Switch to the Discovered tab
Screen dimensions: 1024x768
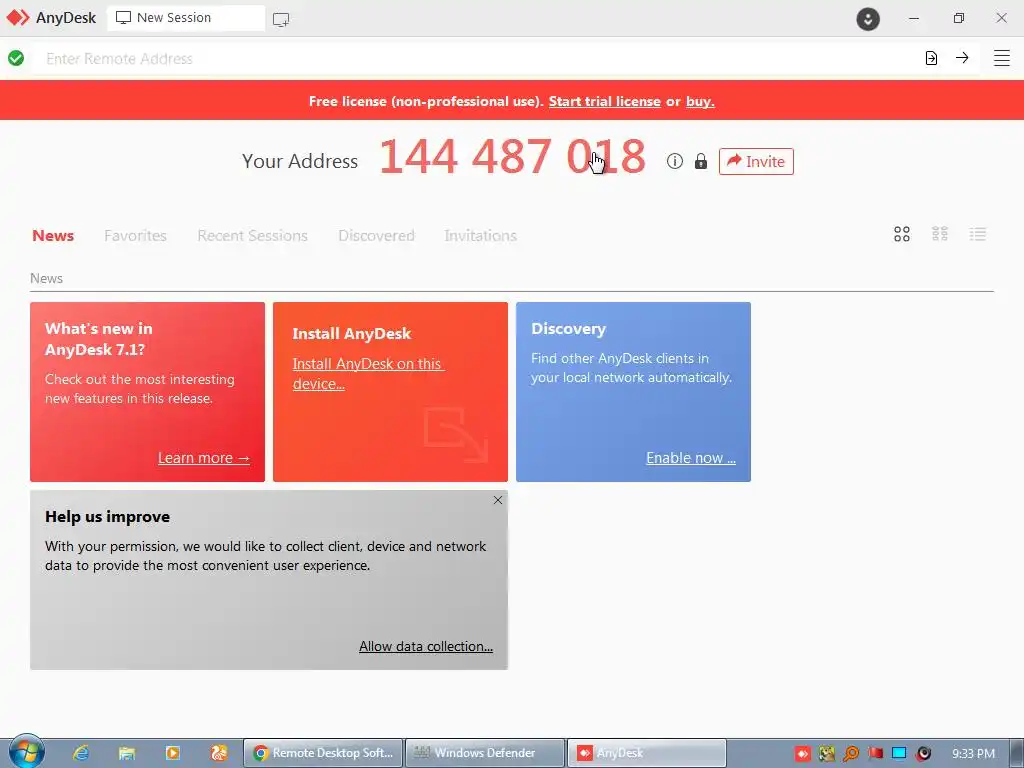[x=376, y=235]
